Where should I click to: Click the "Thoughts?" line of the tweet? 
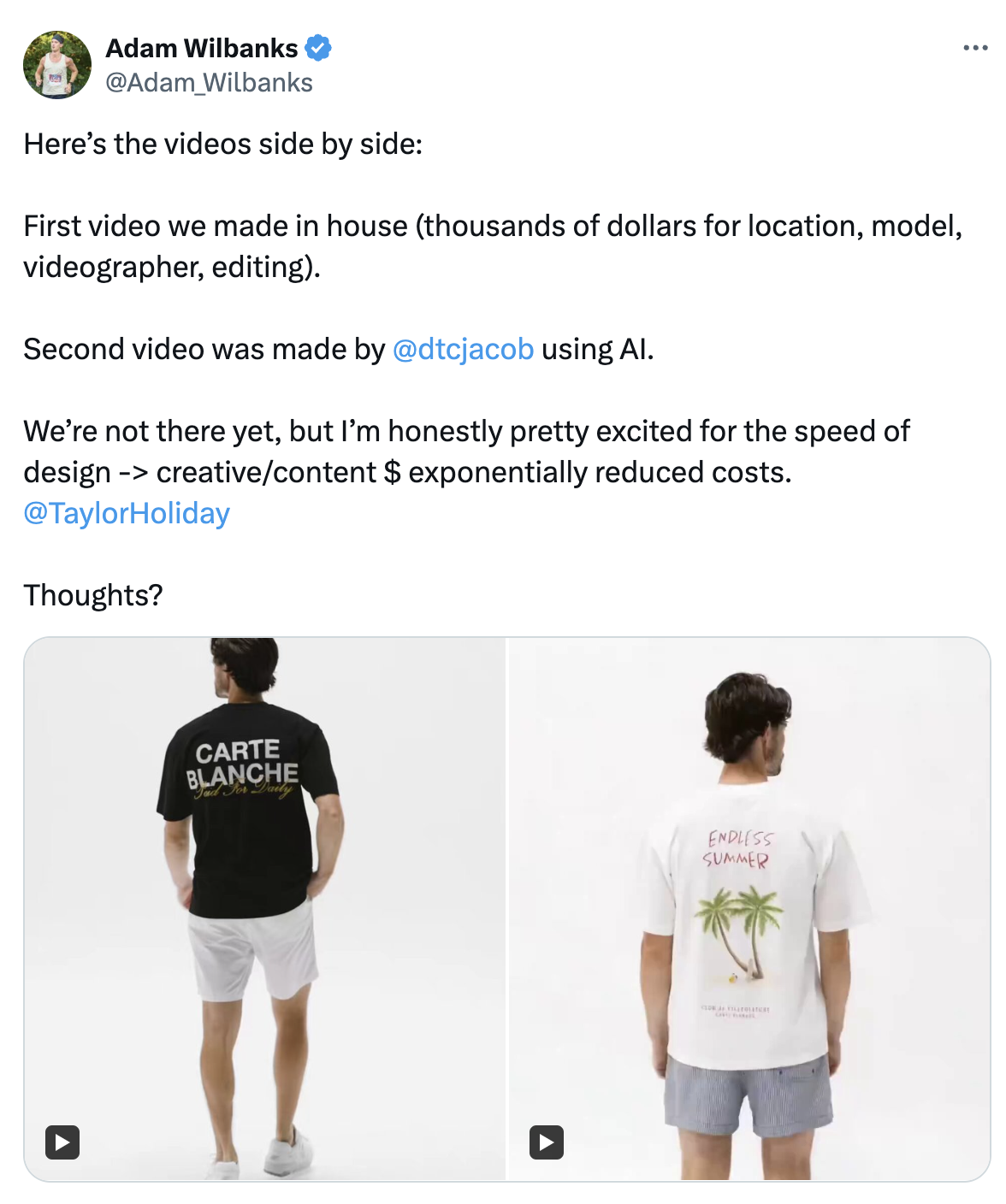pyautogui.click(x=93, y=595)
